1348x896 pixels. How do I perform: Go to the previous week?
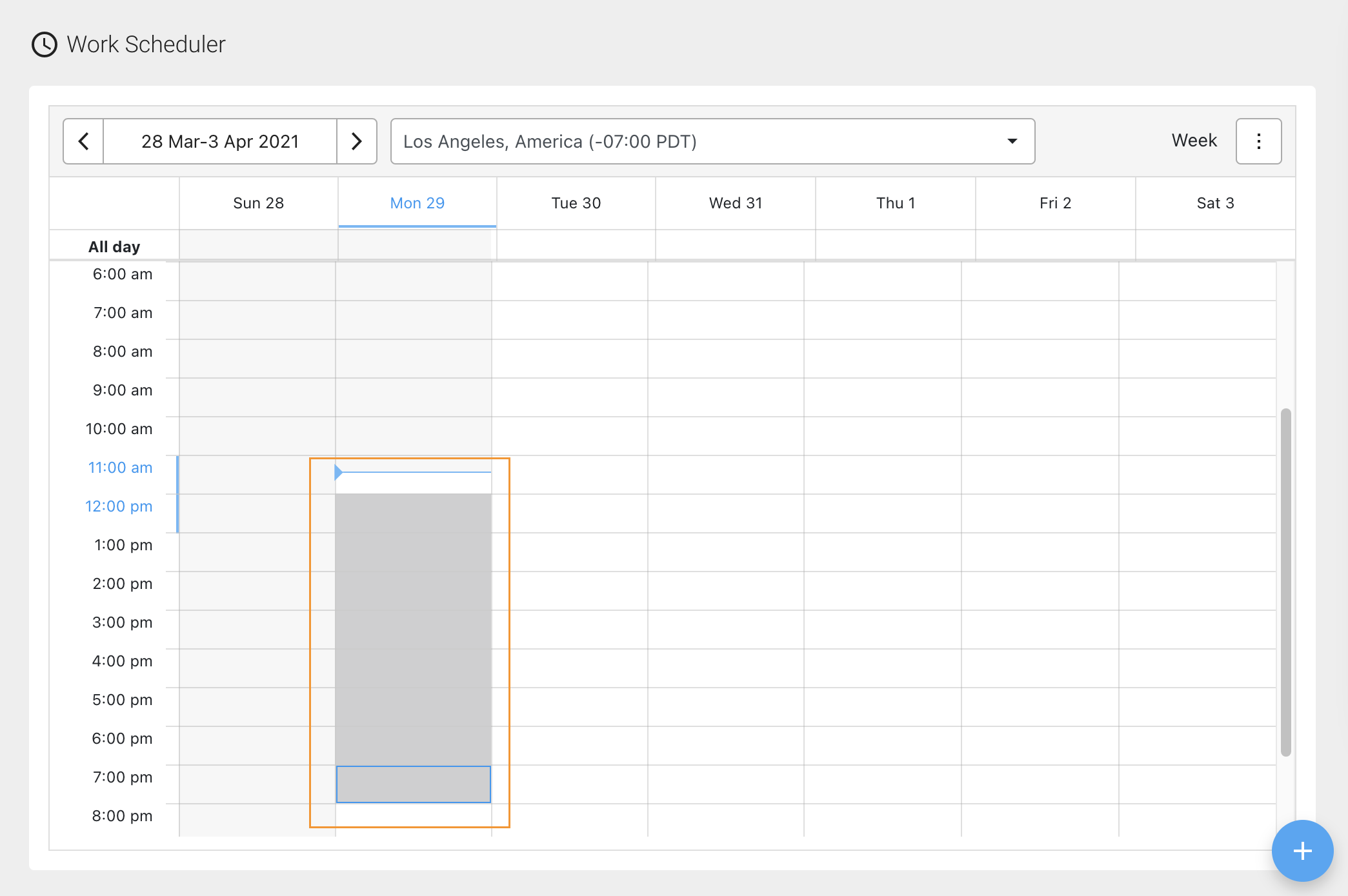click(83, 141)
